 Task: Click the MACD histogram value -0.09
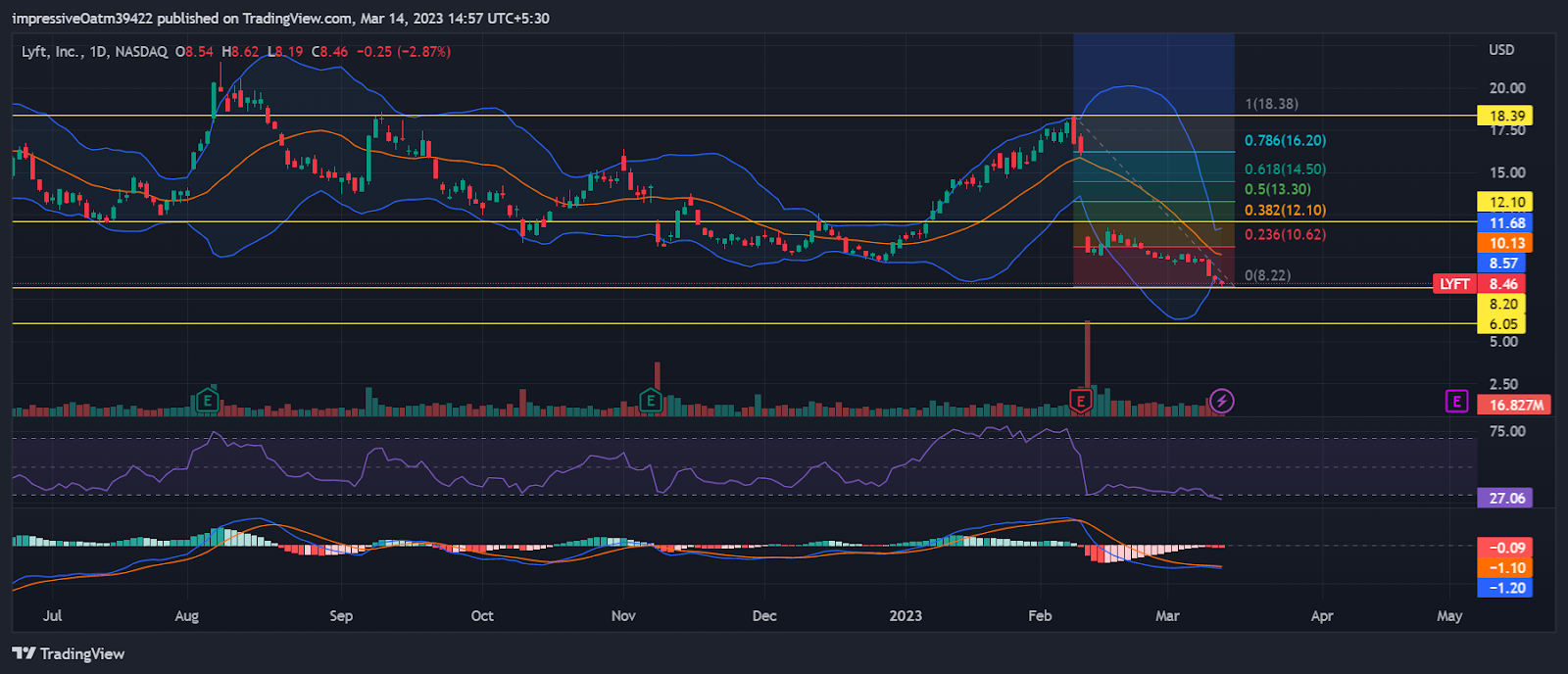(x=1507, y=548)
